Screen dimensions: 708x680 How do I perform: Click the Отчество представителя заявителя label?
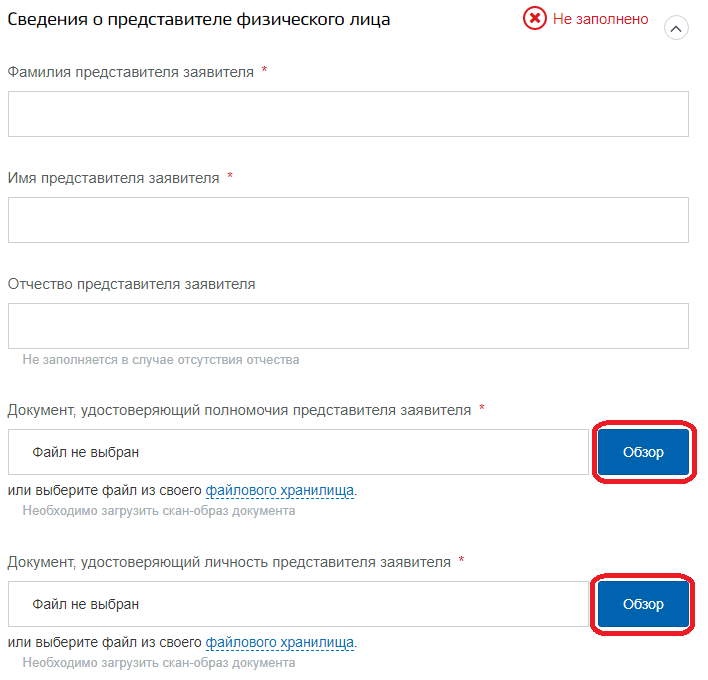point(131,284)
